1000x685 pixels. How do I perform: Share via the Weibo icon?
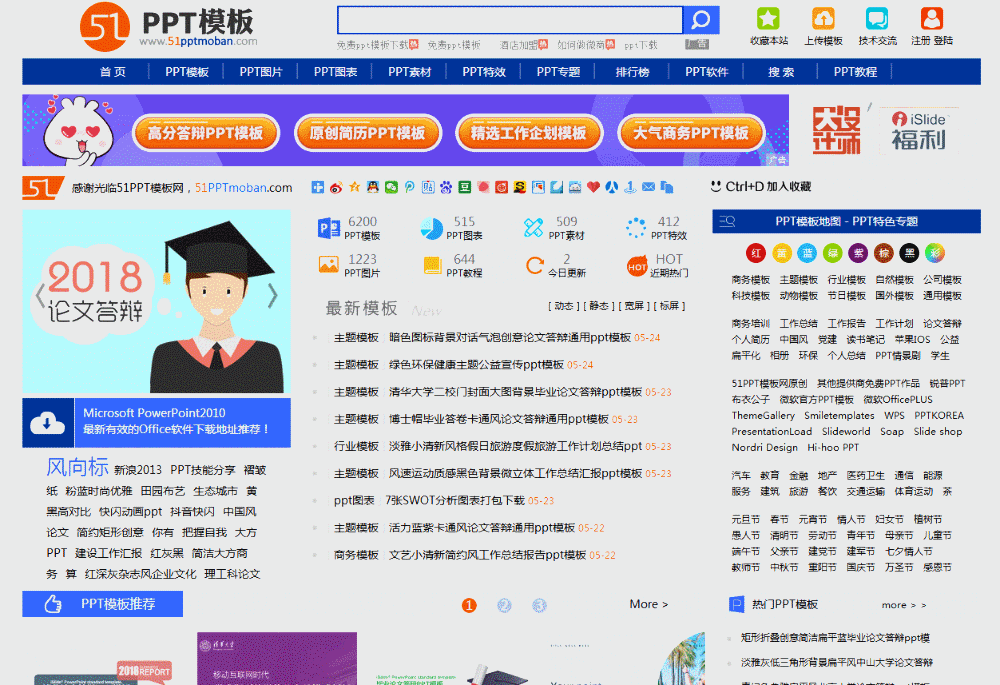pos(336,187)
